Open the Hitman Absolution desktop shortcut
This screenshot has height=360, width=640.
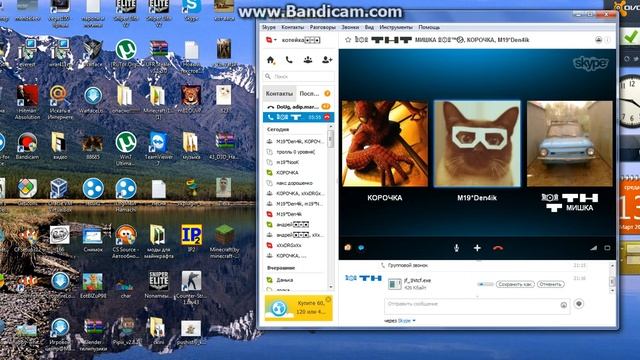click(x=27, y=101)
